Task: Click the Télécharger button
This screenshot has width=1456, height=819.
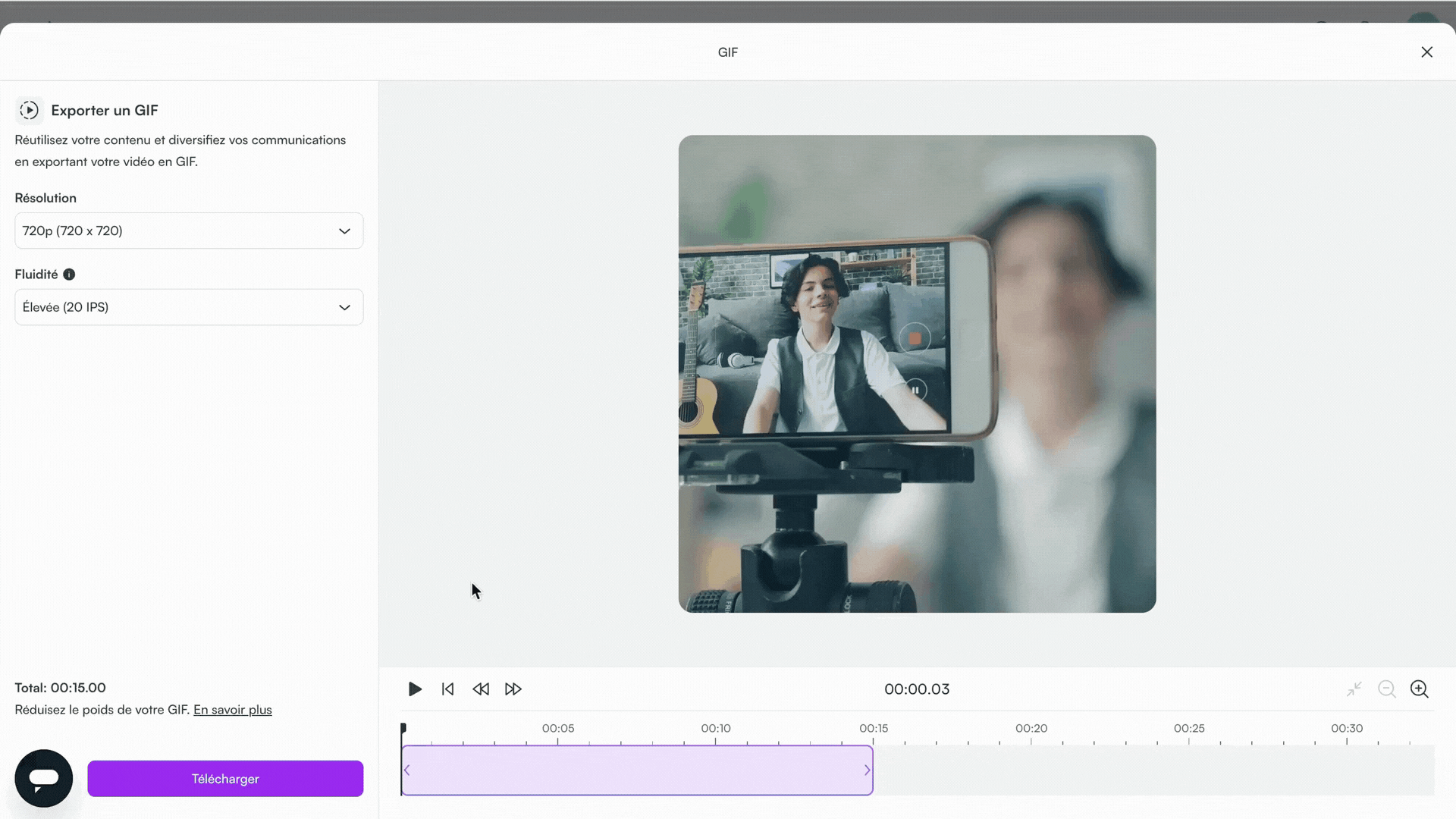Action: (x=225, y=779)
